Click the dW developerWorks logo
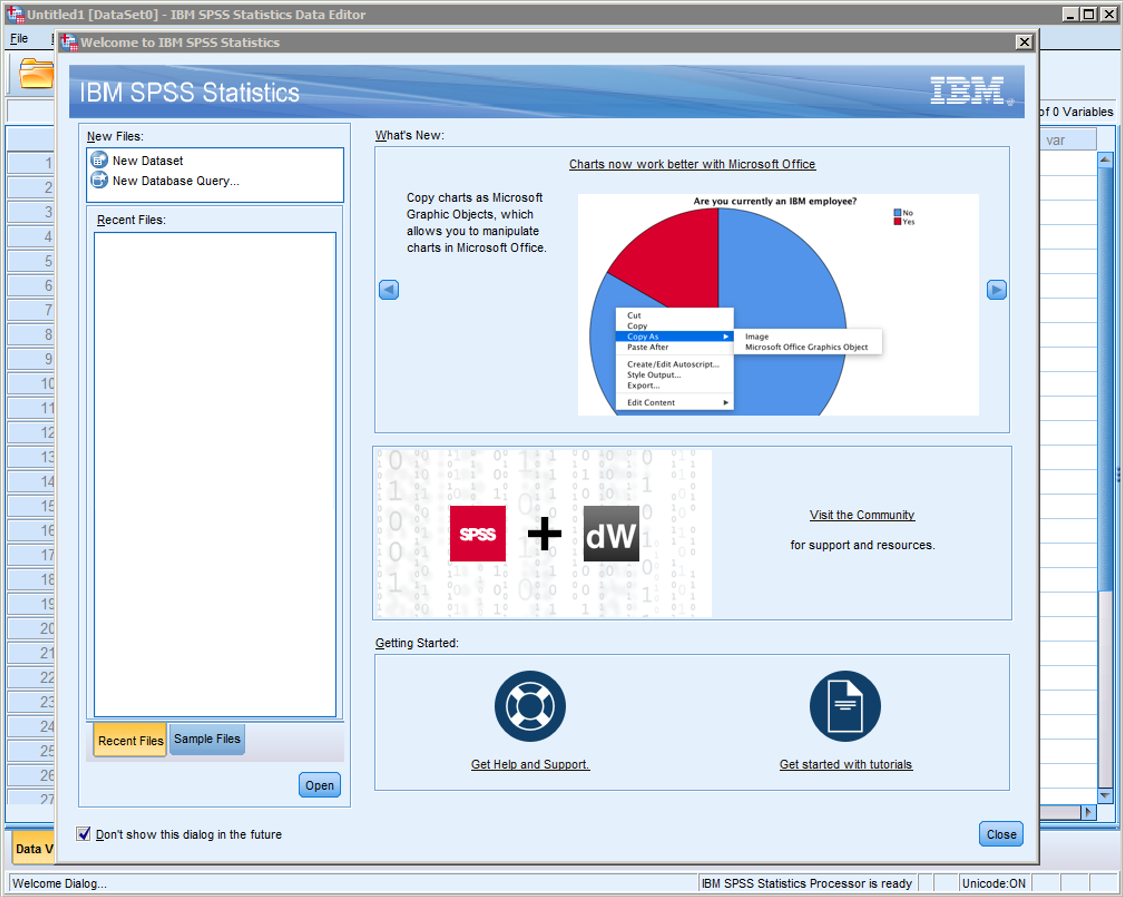This screenshot has width=1123, height=897. pyautogui.click(x=611, y=534)
